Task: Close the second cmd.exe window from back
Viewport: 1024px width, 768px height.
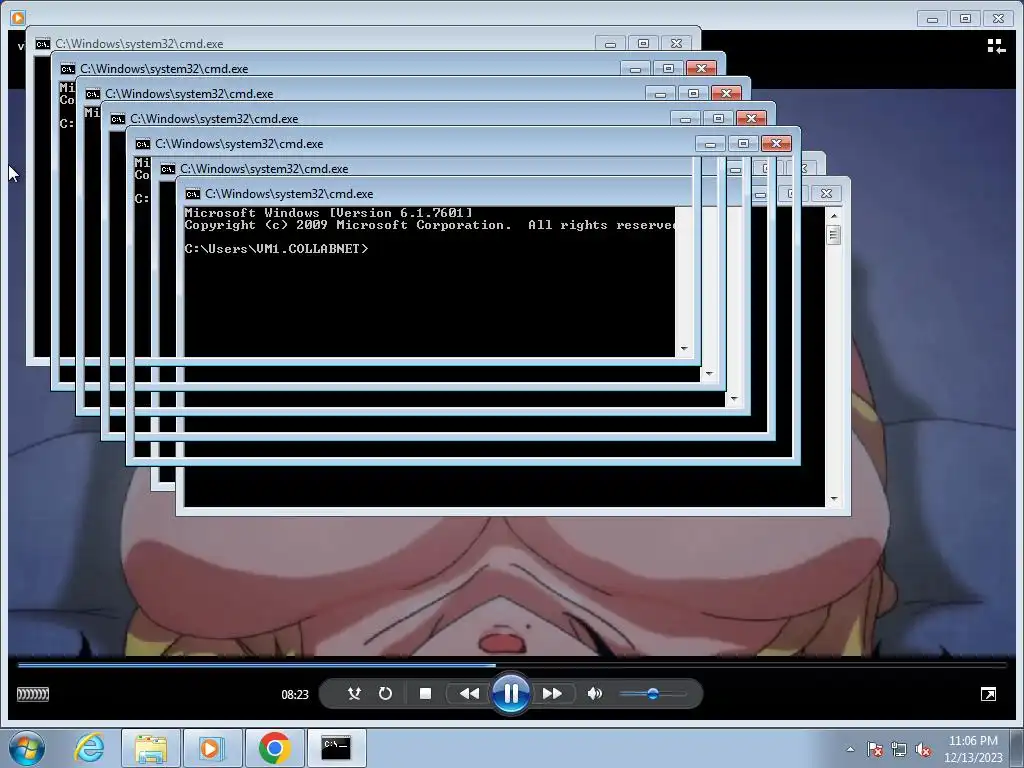Action: [701, 69]
